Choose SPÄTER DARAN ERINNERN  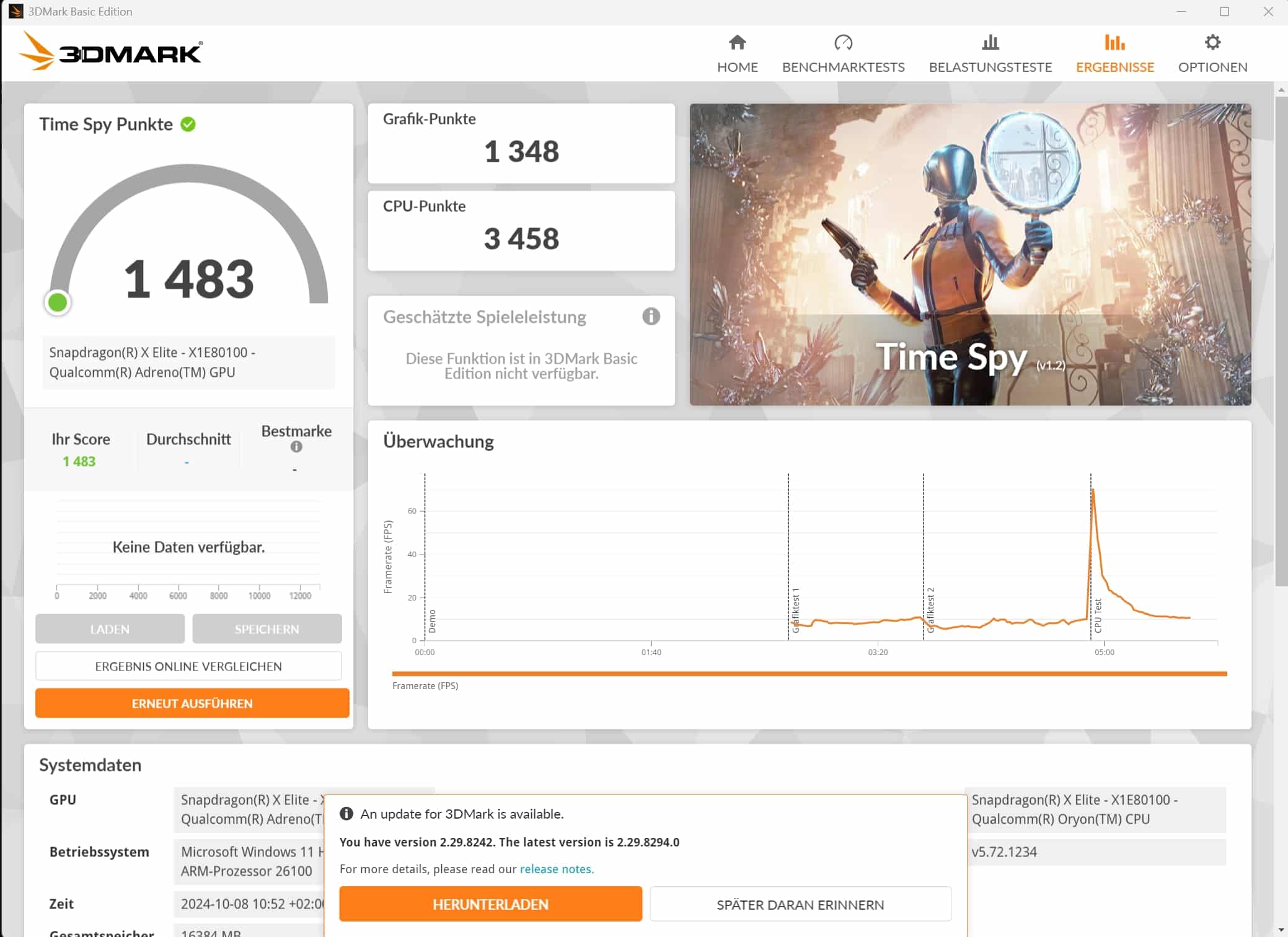(x=800, y=904)
